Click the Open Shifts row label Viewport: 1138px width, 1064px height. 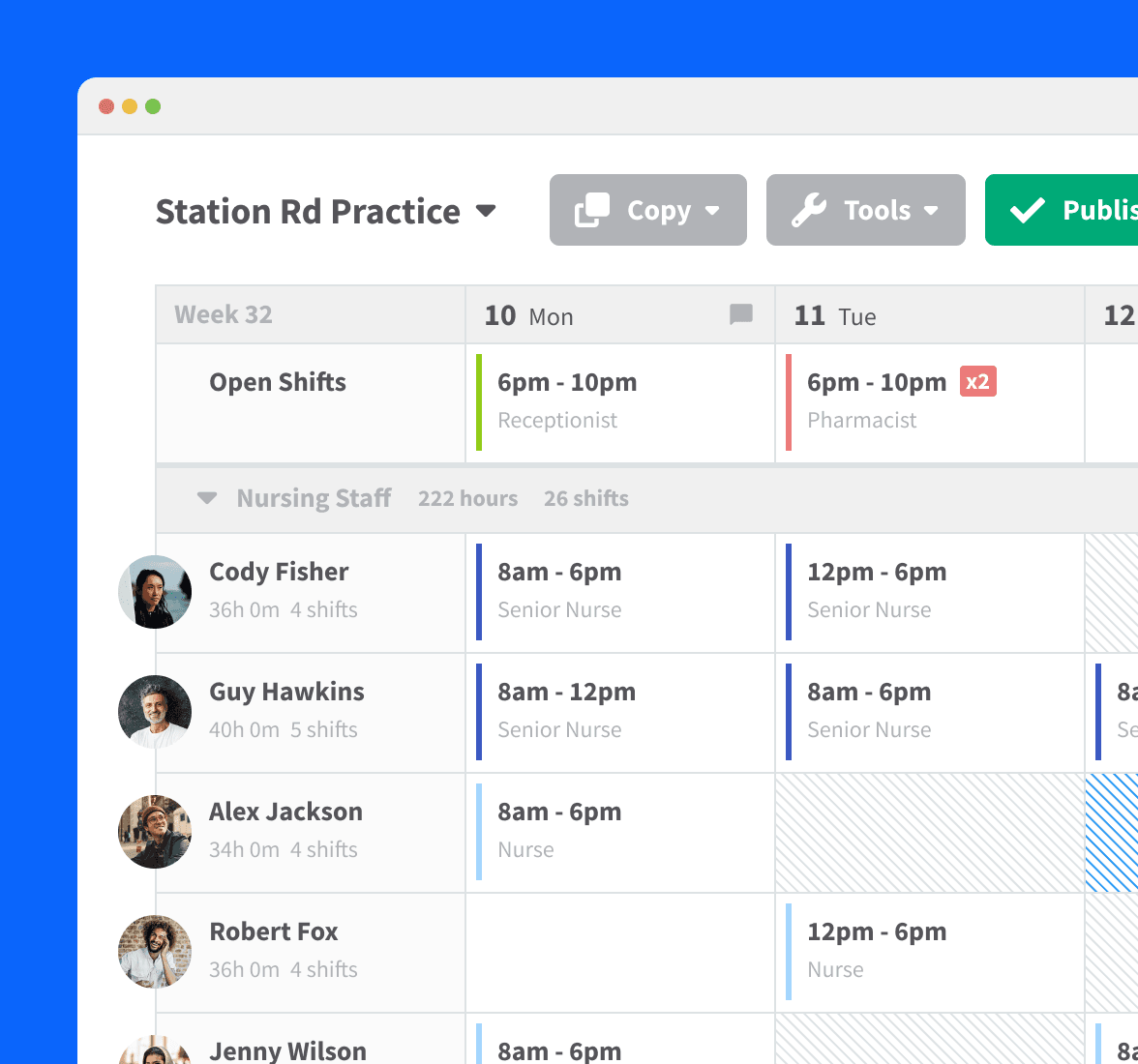(278, 383)
